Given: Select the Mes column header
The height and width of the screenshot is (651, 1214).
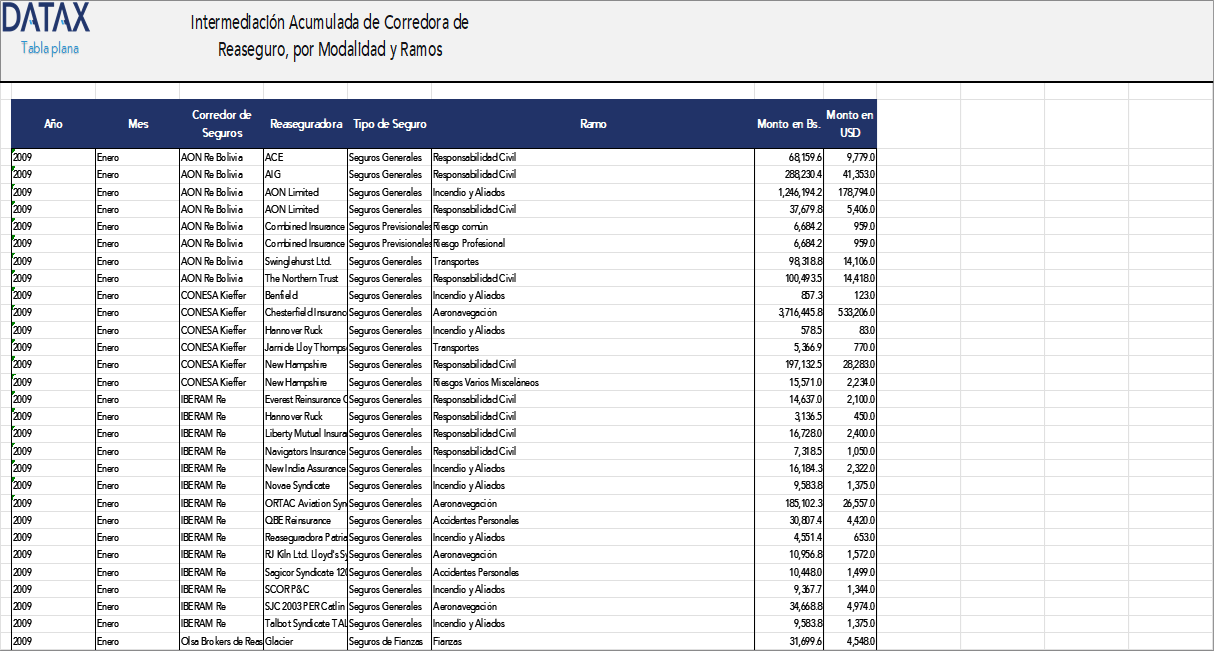Looking at the screenshot, I should [138, 124].
